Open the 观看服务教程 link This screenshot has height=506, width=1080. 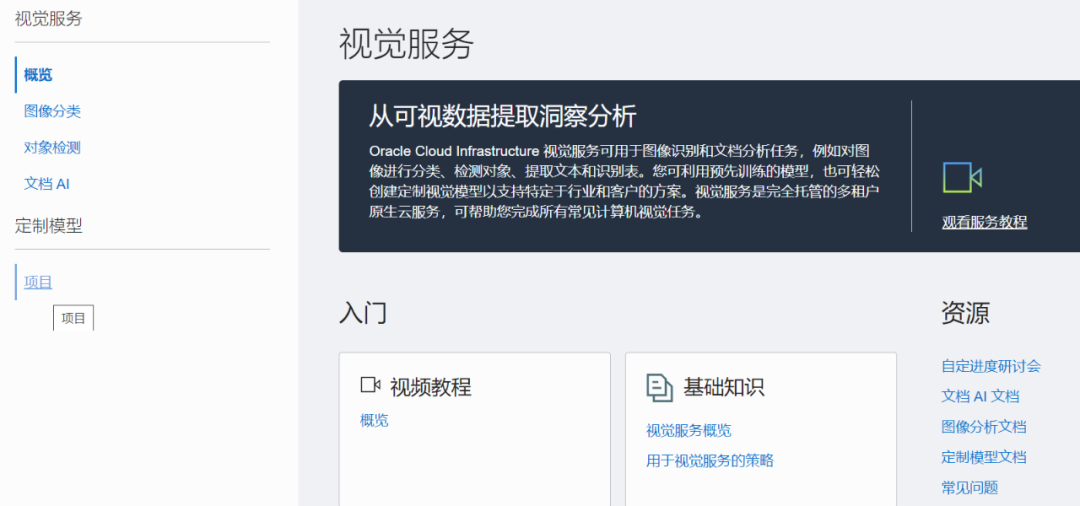tap(984, 222)
